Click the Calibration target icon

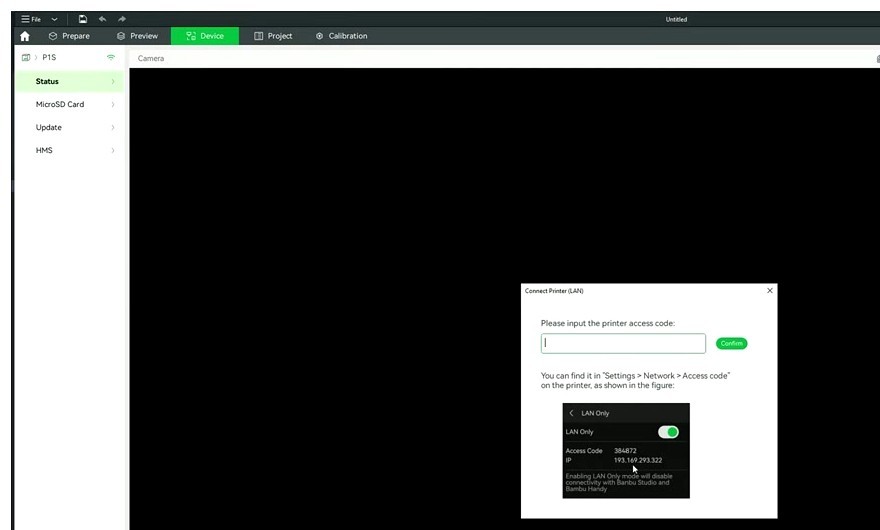point(319,36)
